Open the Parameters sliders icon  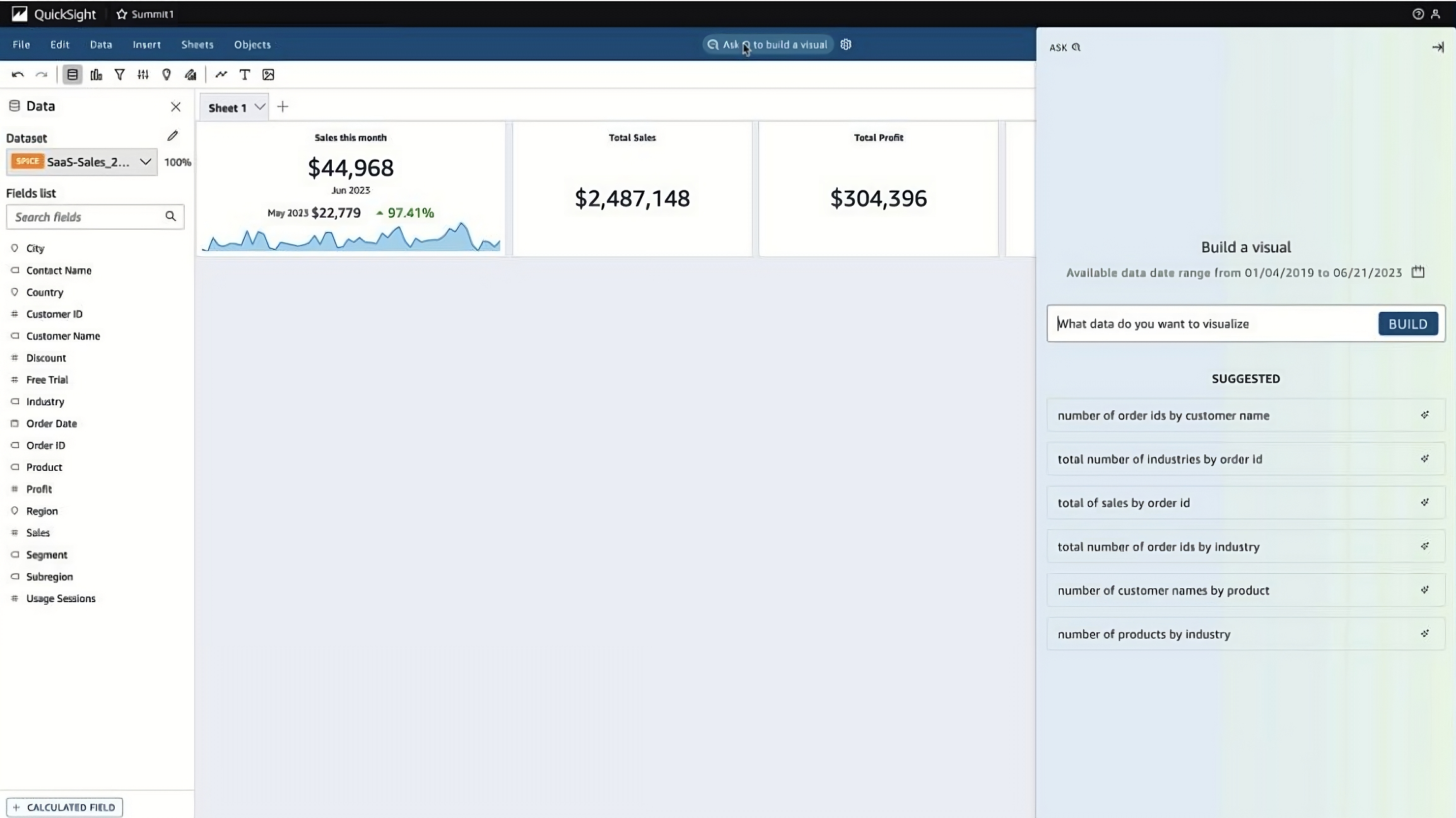(143, 74)
